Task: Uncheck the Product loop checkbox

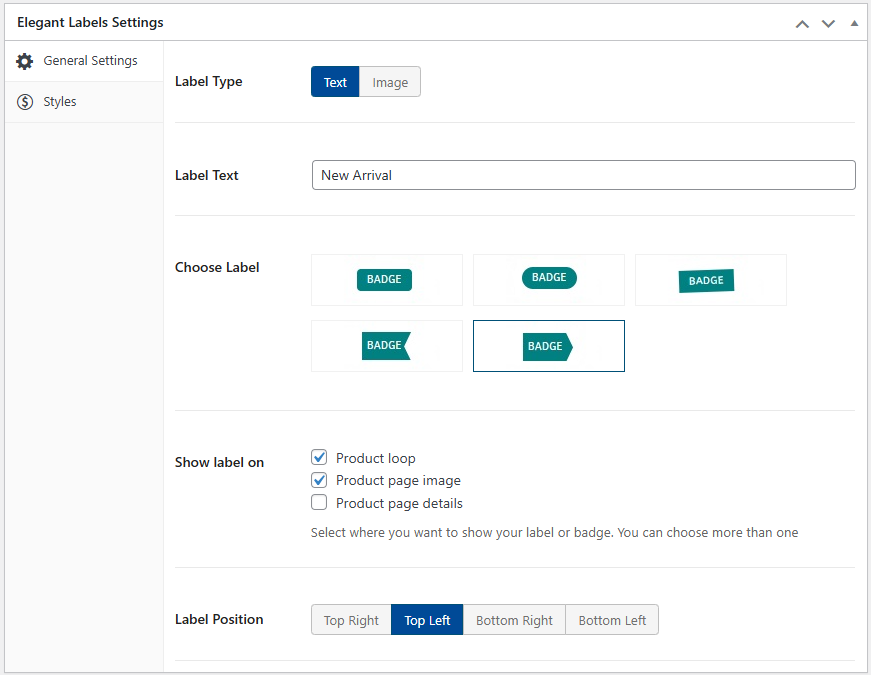Action: pos(319,458)
